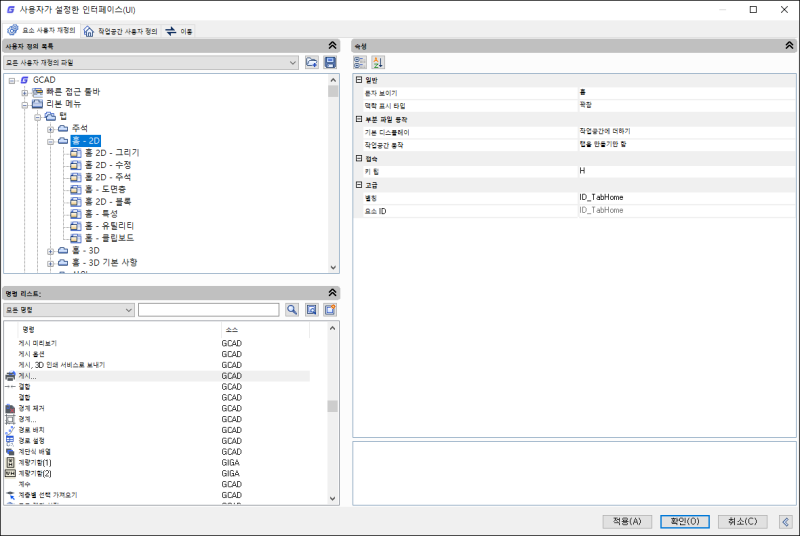
Task: Collapse the 홈 - 2D tree node
Action: click(x=51, y=141)
